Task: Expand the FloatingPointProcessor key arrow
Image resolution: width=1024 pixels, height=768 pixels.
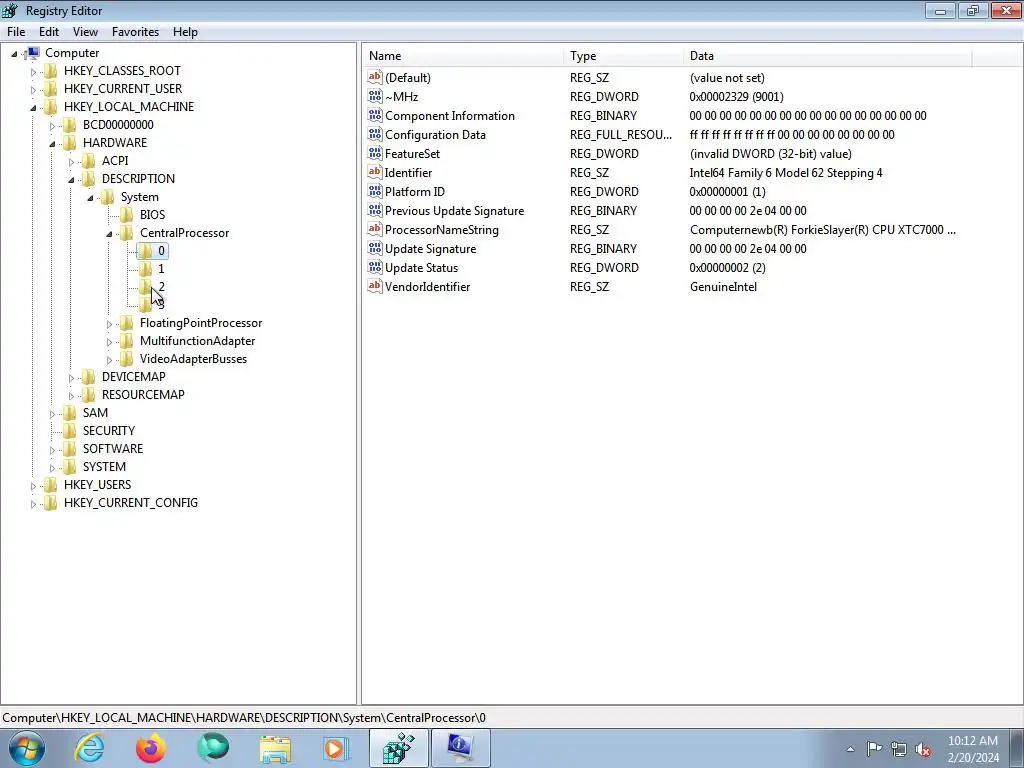Action: pos(109,323)
